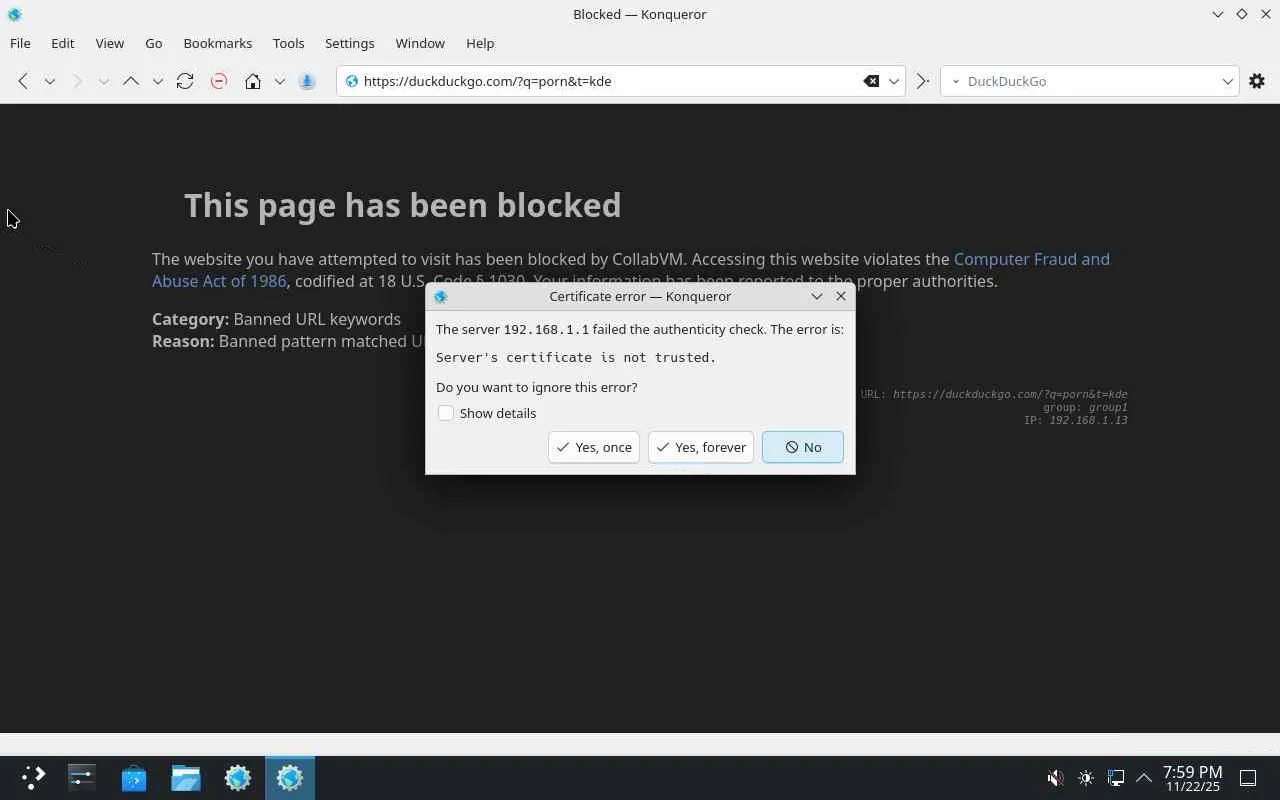Expand the Back button history dropdown
Viewport: 1280px width, 800px height.
click(49, 81)
